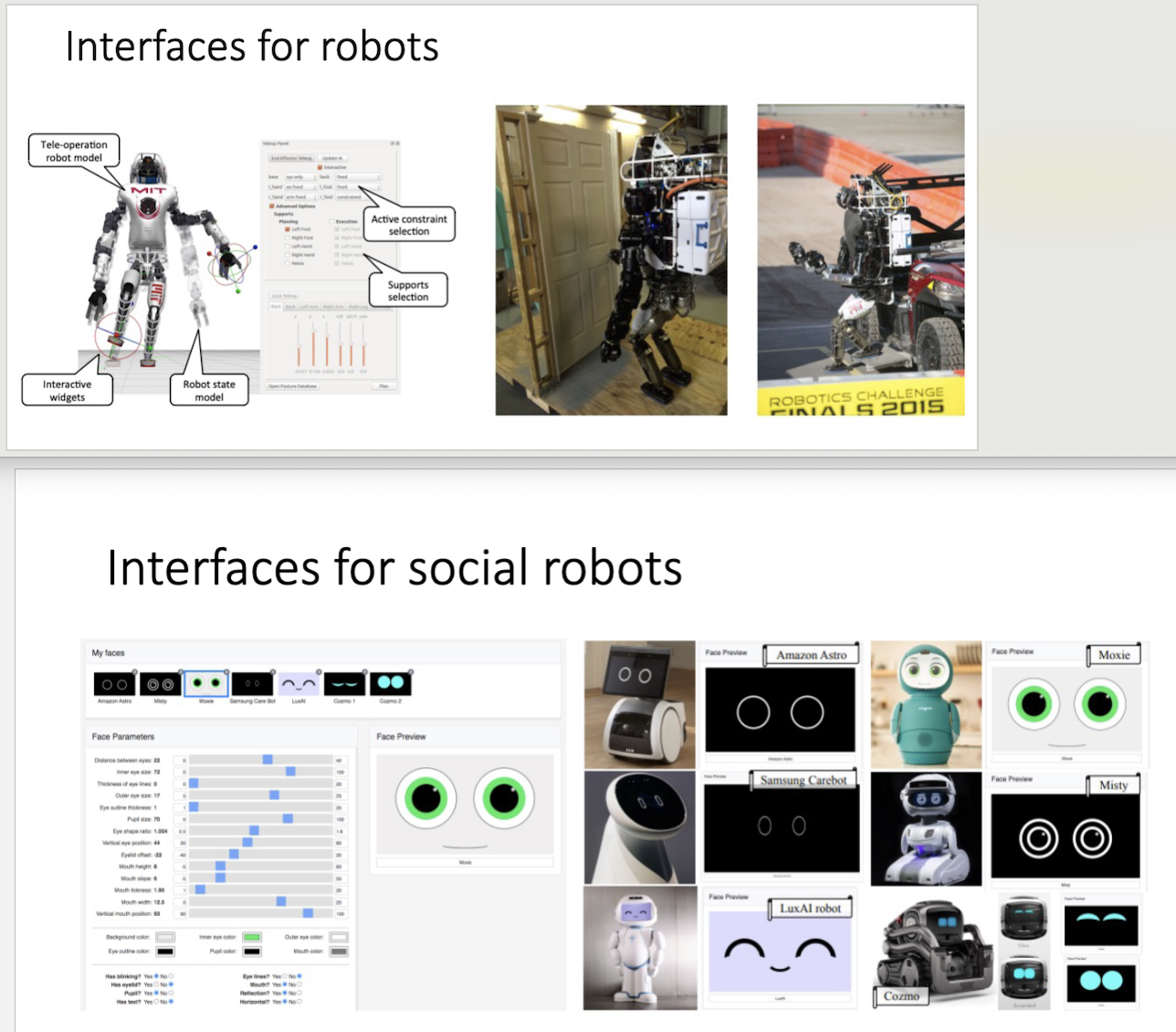Viewport: 1176px width, 1032px height.
Task: Adjust the Eyelid offset slider
Action: click(261, 855)
